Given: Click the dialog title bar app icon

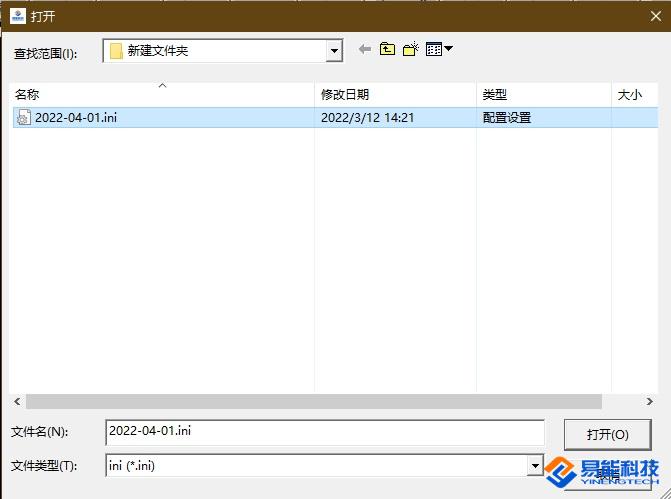Looking at the screenshot, I should click(x=17, y=15).
